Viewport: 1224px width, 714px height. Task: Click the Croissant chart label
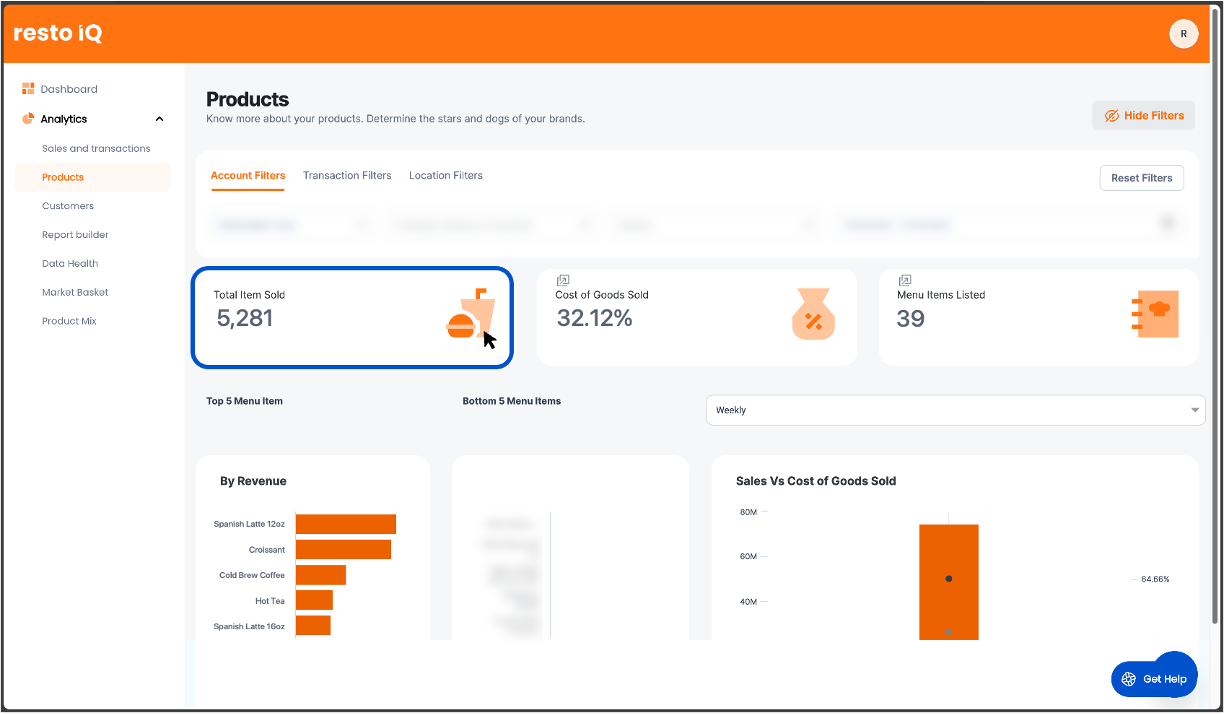[x=267, y=550]
